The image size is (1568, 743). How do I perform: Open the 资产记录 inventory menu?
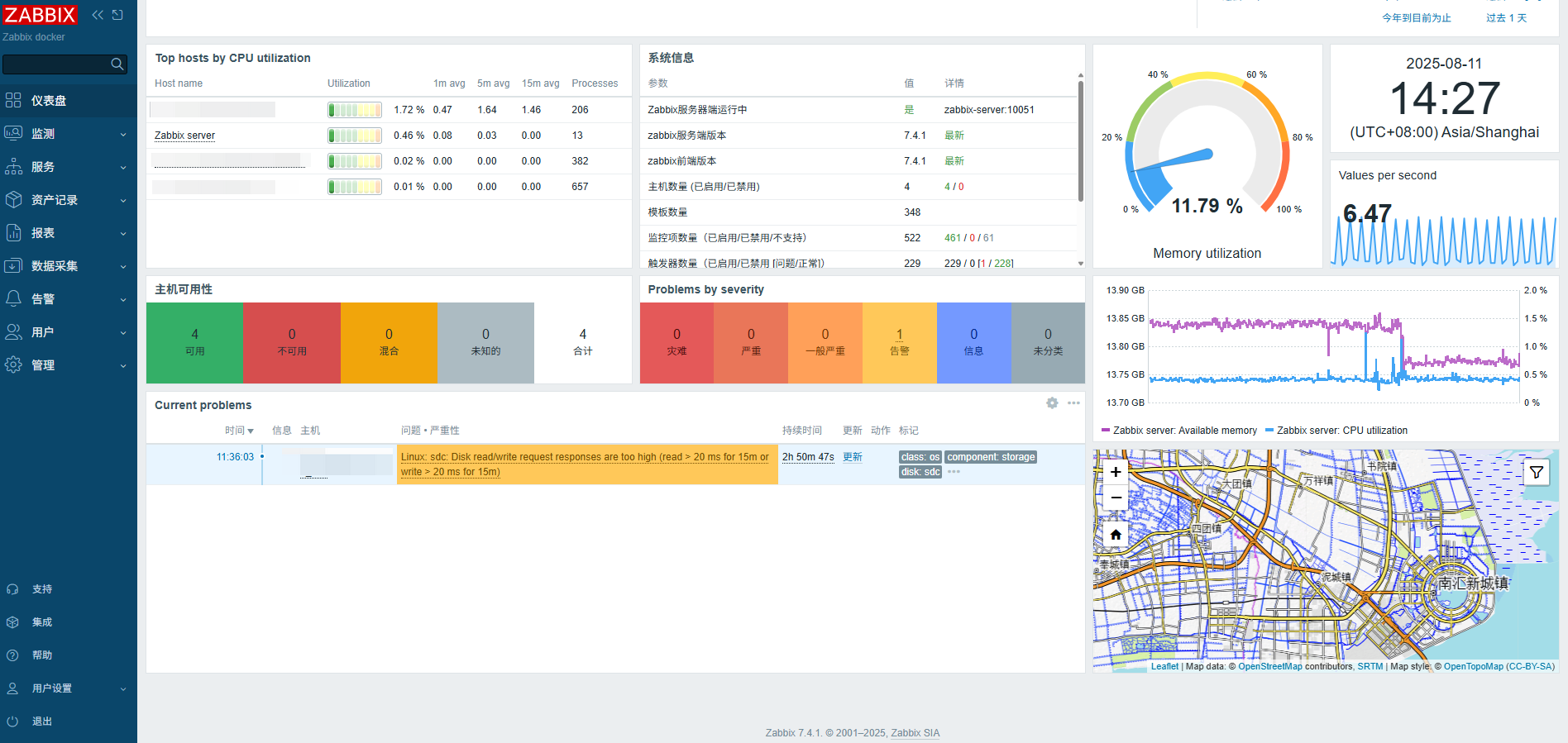tap(69, 199)
